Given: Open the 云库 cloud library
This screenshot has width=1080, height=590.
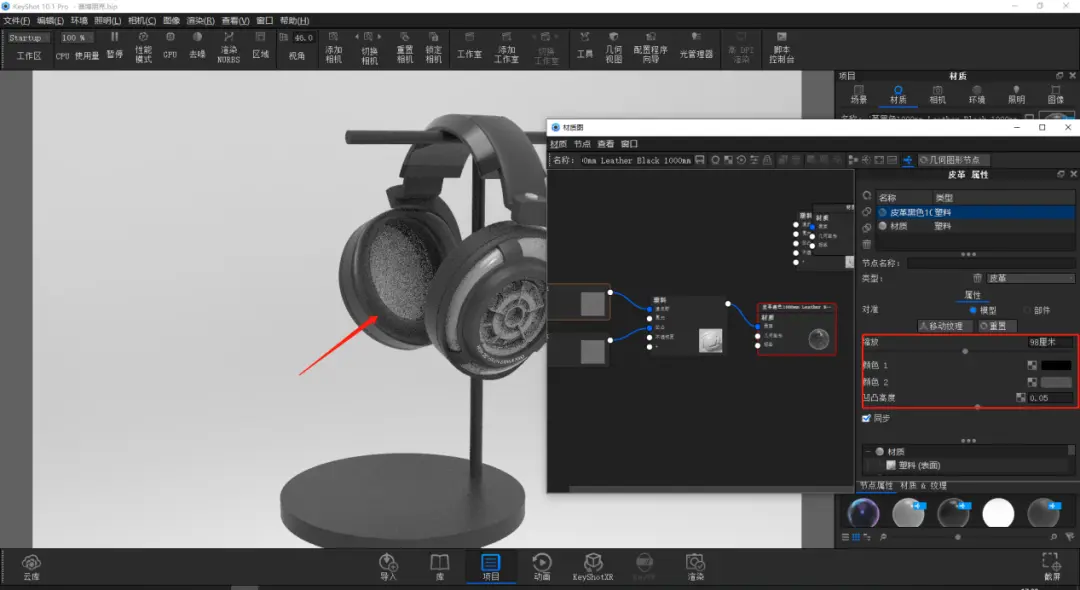Looking at the screenshot, I should pyautogui.click(x=31, y=567).
